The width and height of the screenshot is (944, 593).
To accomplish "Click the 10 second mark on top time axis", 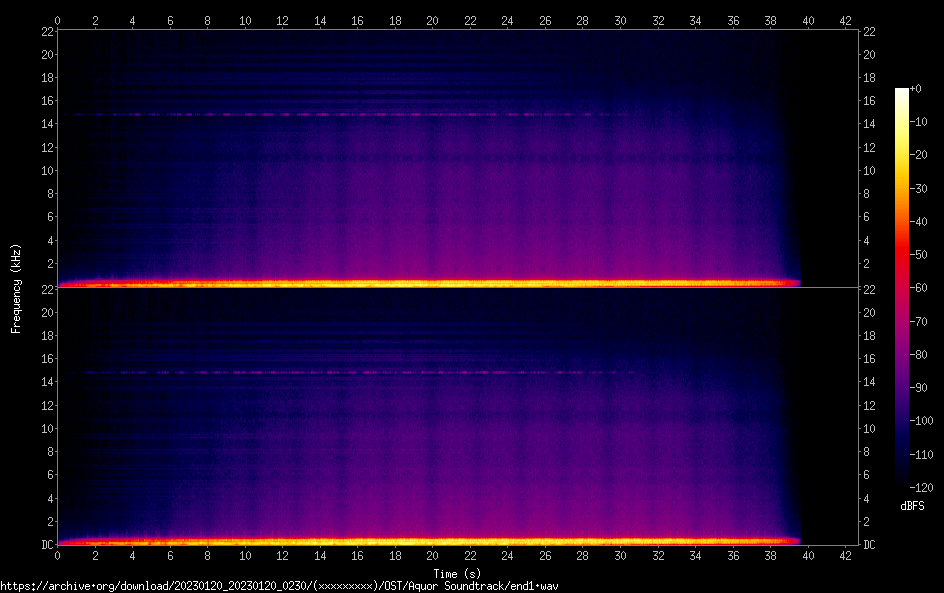I will pyautogui.click(x=245, y=19).
